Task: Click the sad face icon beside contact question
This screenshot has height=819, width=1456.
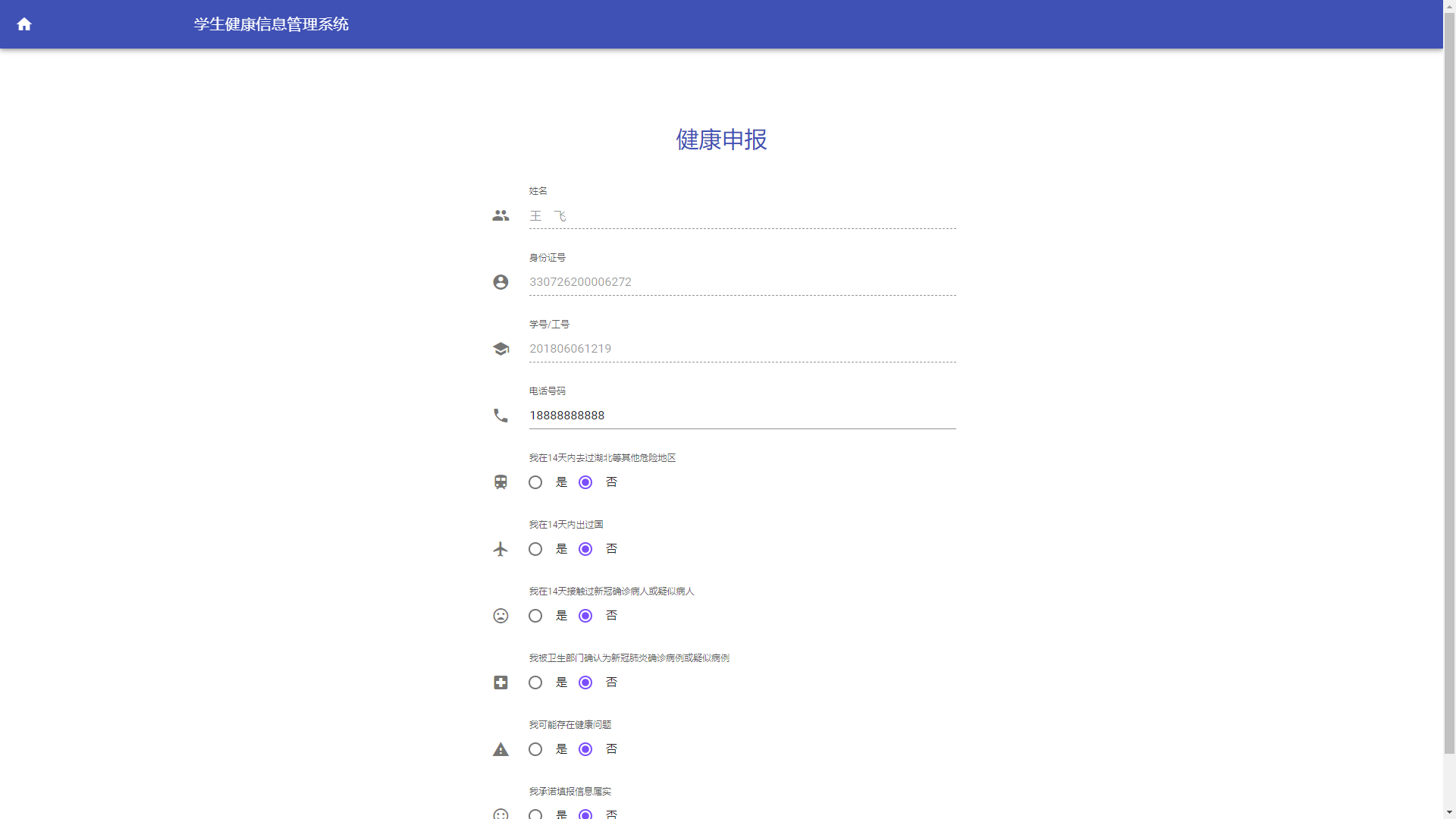Action: coord(500,616)
